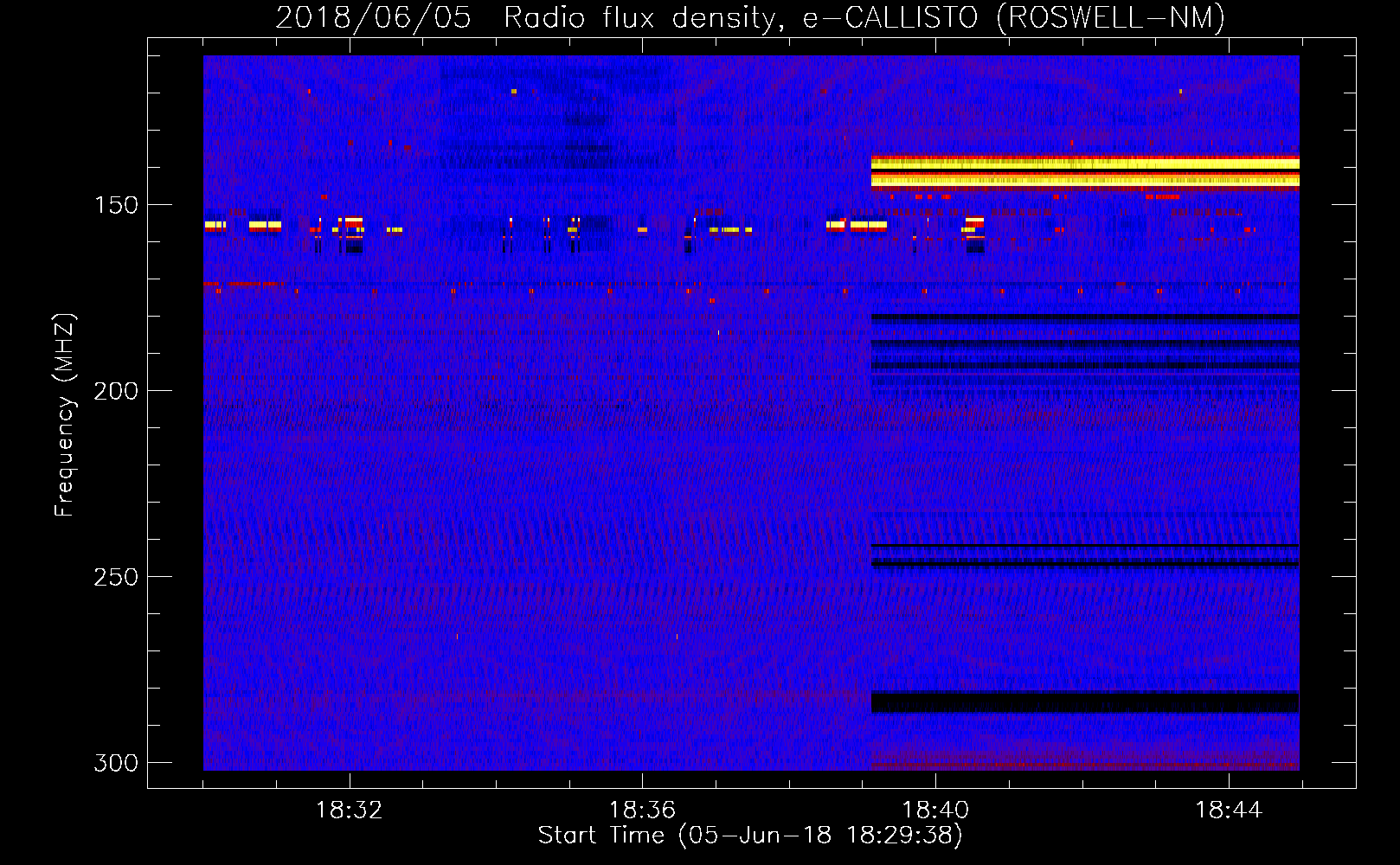
Task: Click the dark double band near 245 MHz
Action: pos(1085,555)
